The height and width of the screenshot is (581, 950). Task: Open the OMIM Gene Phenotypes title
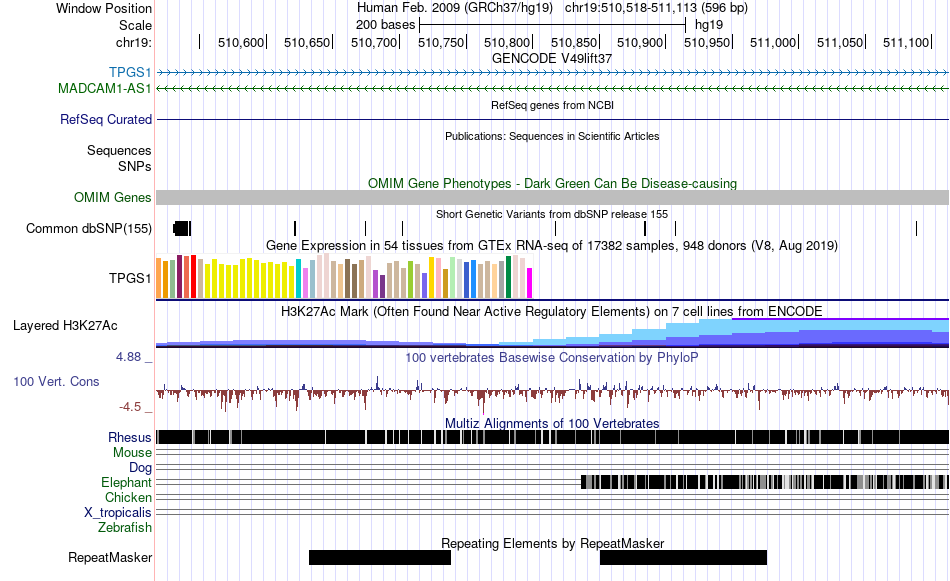[x=553, y=184]
